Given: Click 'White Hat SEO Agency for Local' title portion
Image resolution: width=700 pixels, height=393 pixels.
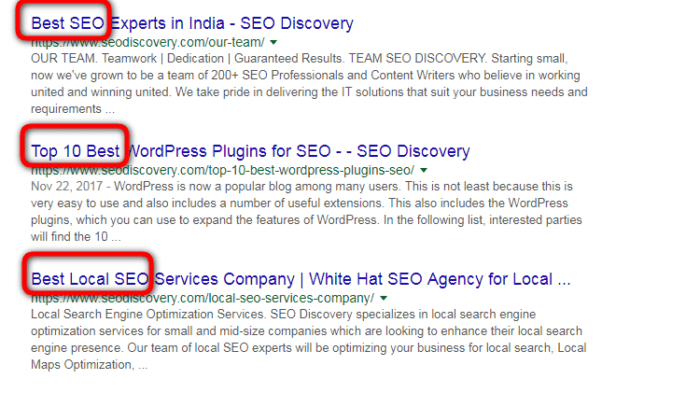Looking at the screenshot, I should (431, 279).
